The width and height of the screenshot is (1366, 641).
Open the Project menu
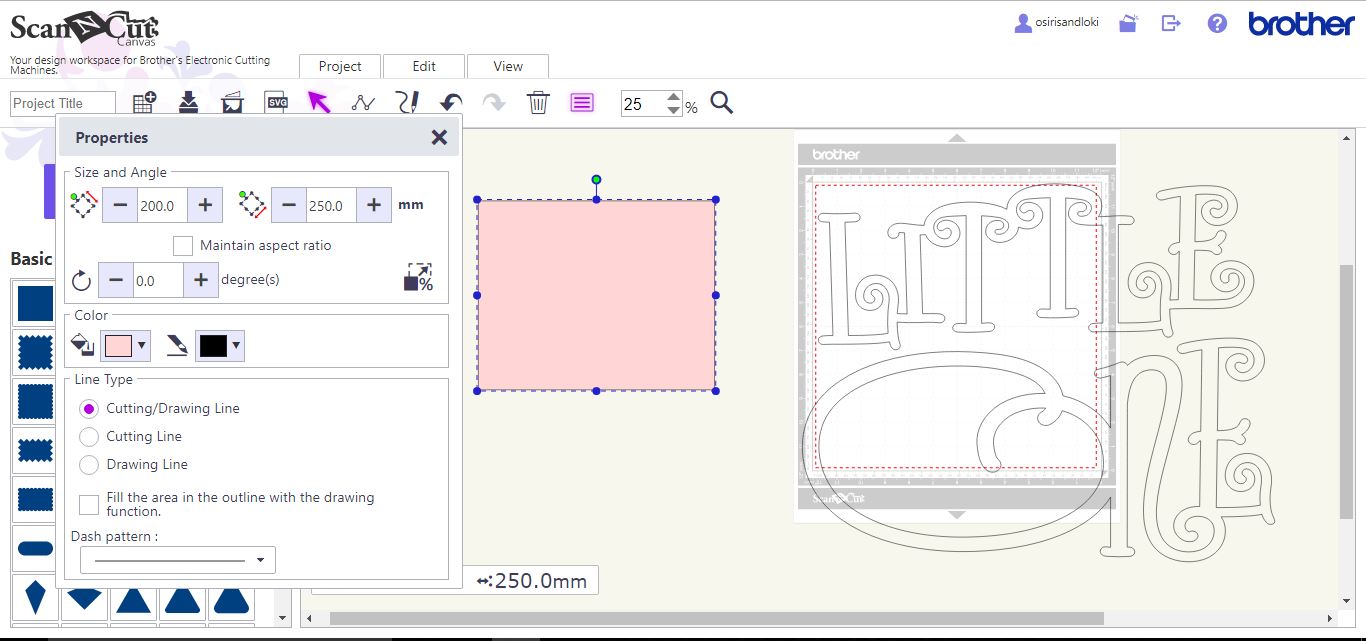pyautogui.click(x=339, y=66)
